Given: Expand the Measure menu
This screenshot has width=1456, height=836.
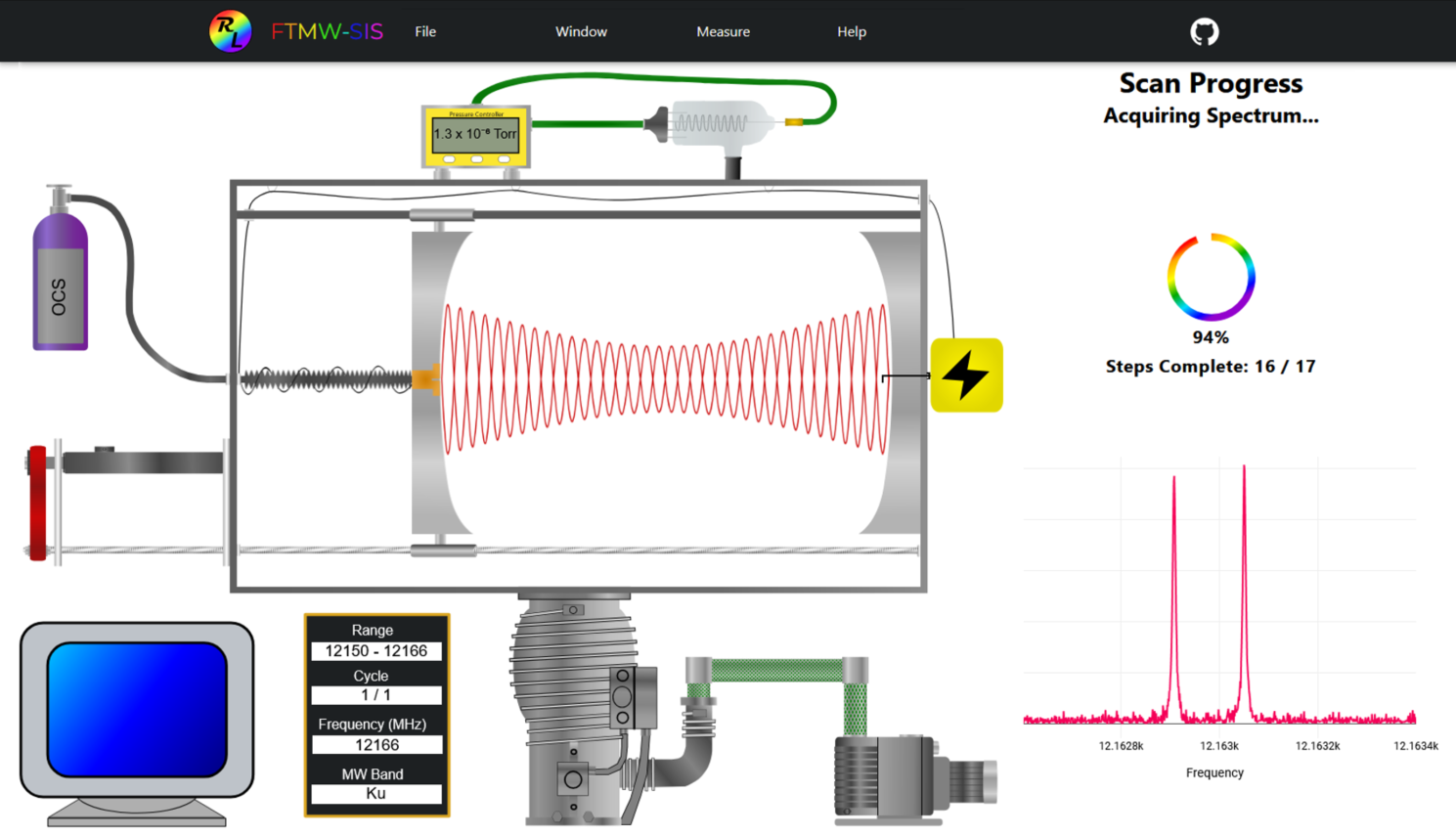Looking at the screenshot, I should coord(723,31).
